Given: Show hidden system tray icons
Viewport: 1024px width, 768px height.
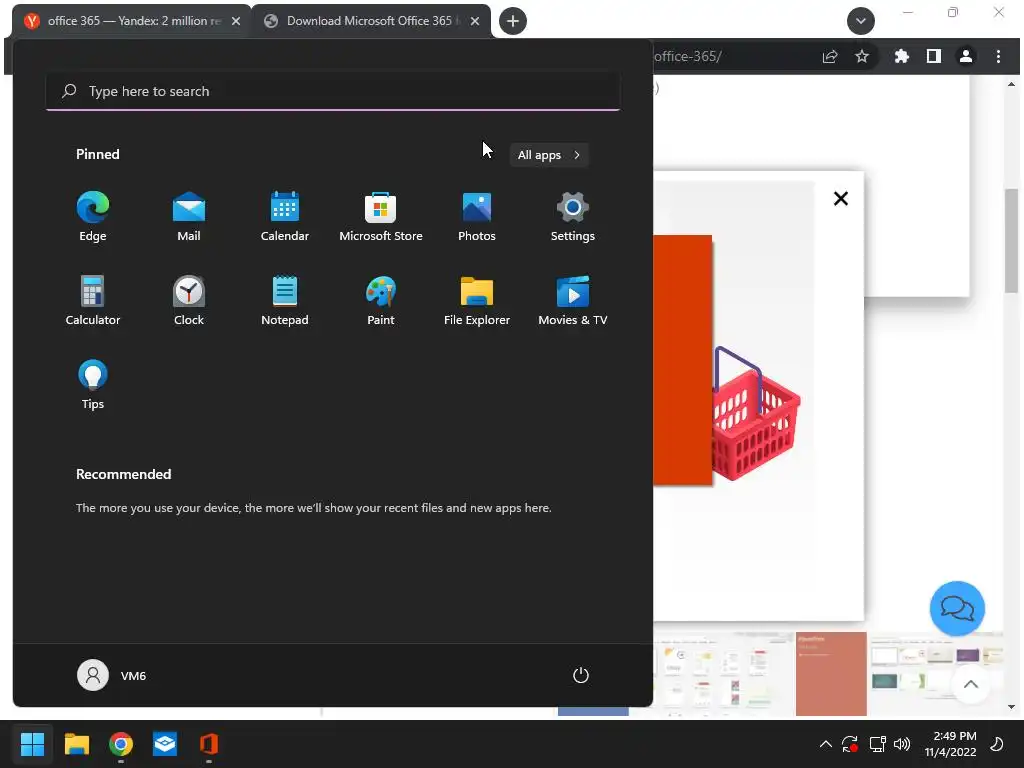Looking at the screenshot, I should click(x=825, y=744).
